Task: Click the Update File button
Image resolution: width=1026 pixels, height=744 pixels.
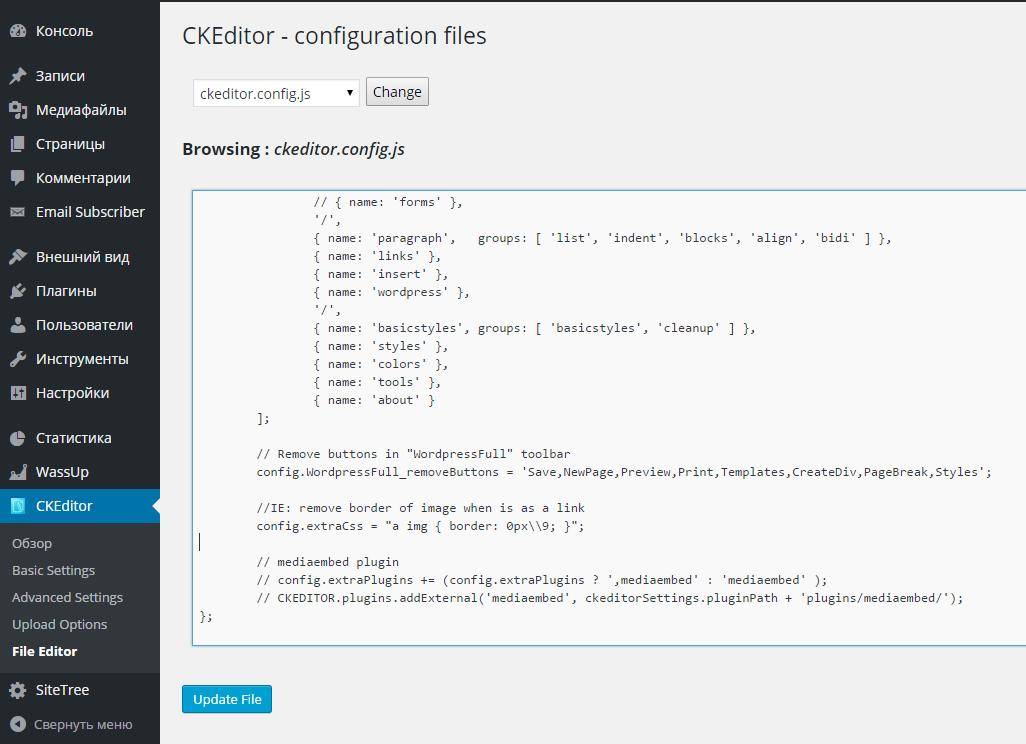Action: point(227,699)
